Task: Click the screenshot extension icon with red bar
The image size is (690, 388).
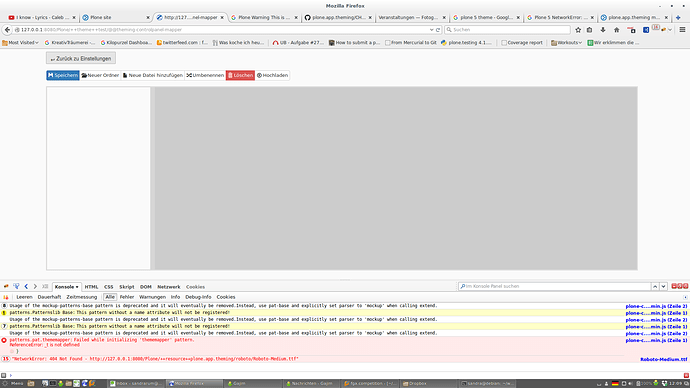Action: 631,29
